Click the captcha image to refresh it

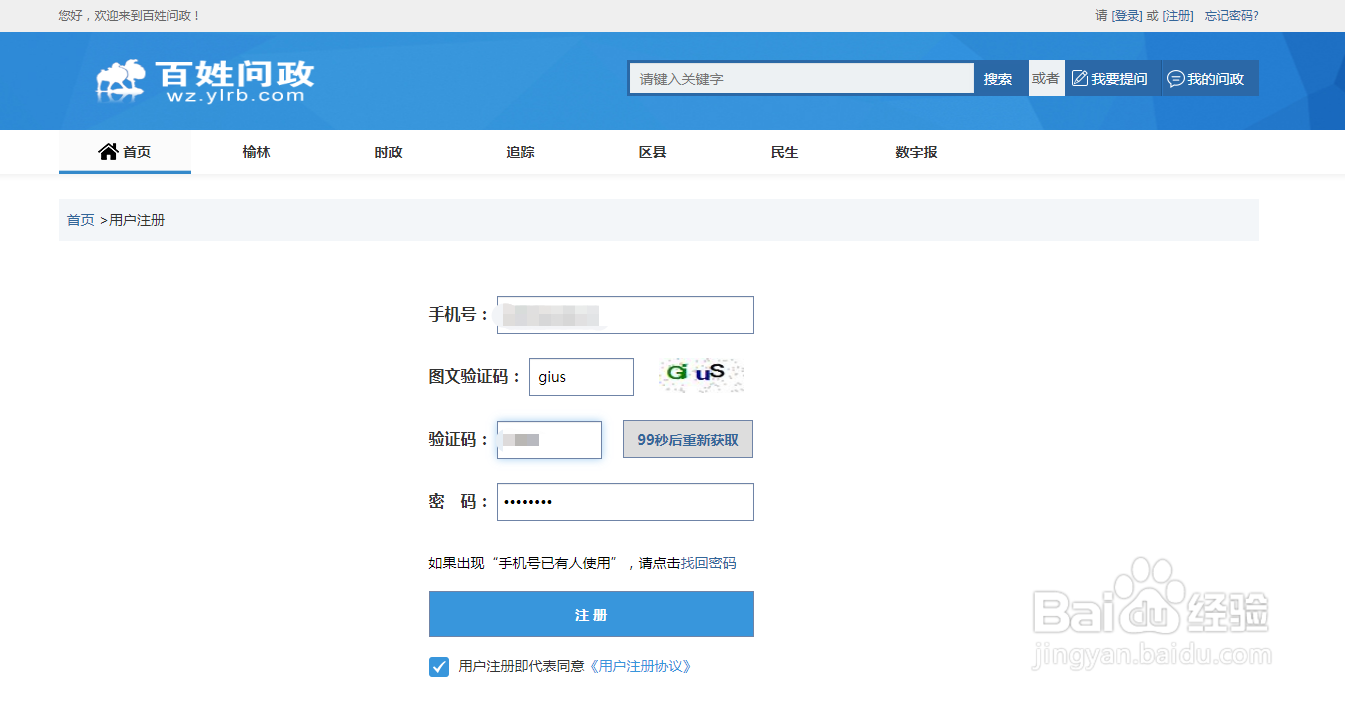701,375
